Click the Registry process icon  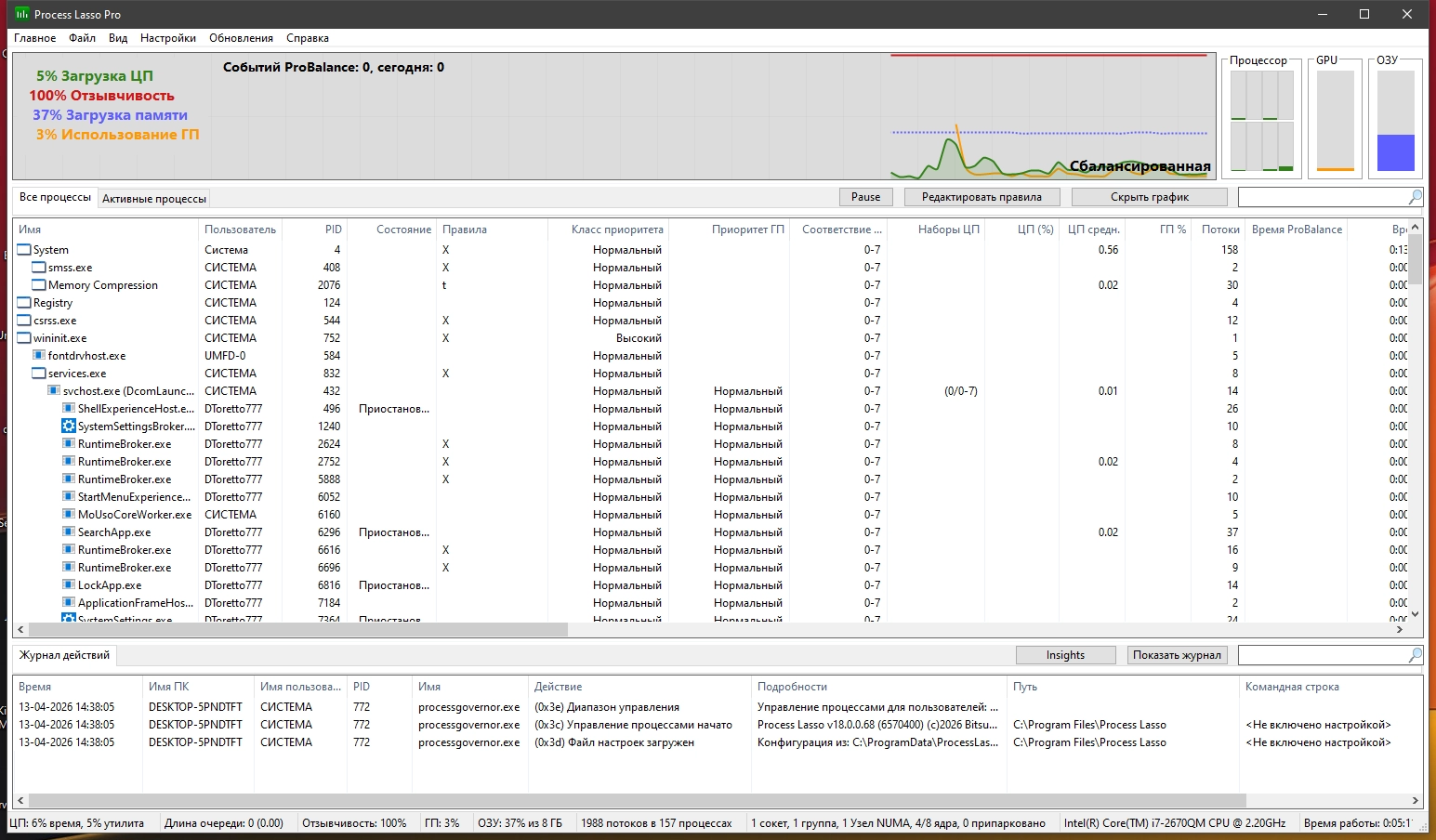[24, 303]
